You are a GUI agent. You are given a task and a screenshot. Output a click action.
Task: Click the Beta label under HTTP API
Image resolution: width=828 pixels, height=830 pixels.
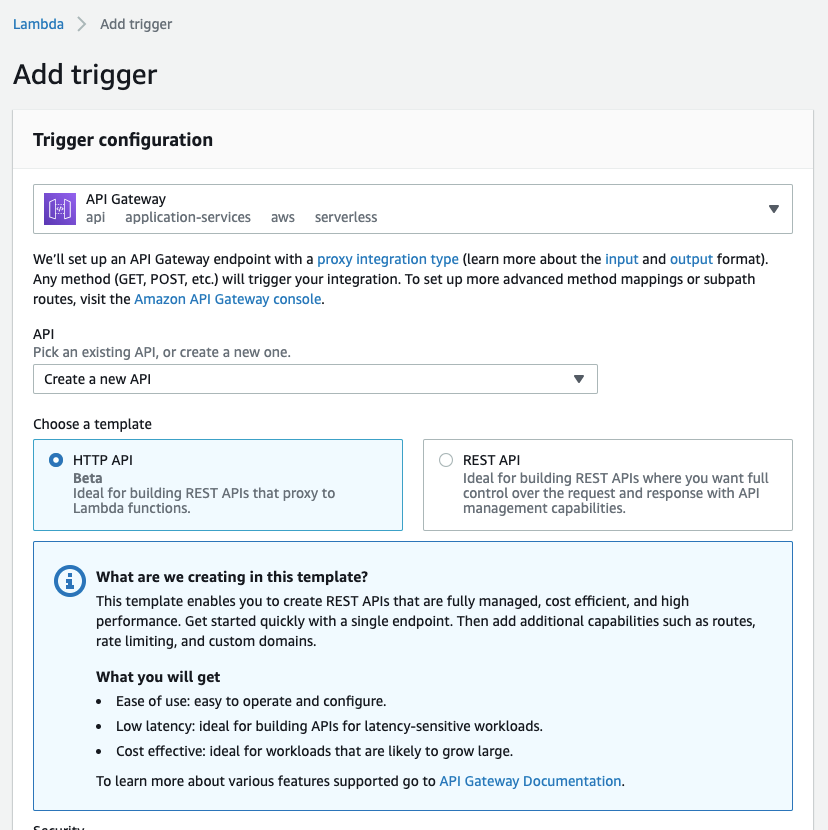tap(88, 478)
